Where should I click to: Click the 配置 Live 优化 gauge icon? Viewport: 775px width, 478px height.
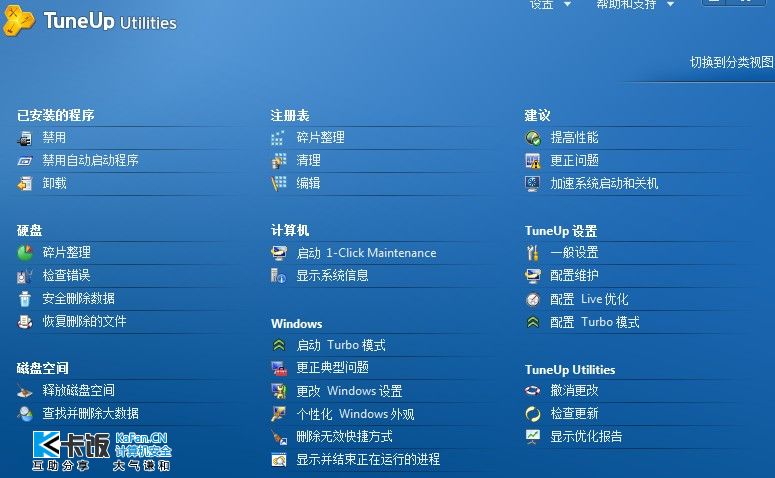tap(533, 299)
